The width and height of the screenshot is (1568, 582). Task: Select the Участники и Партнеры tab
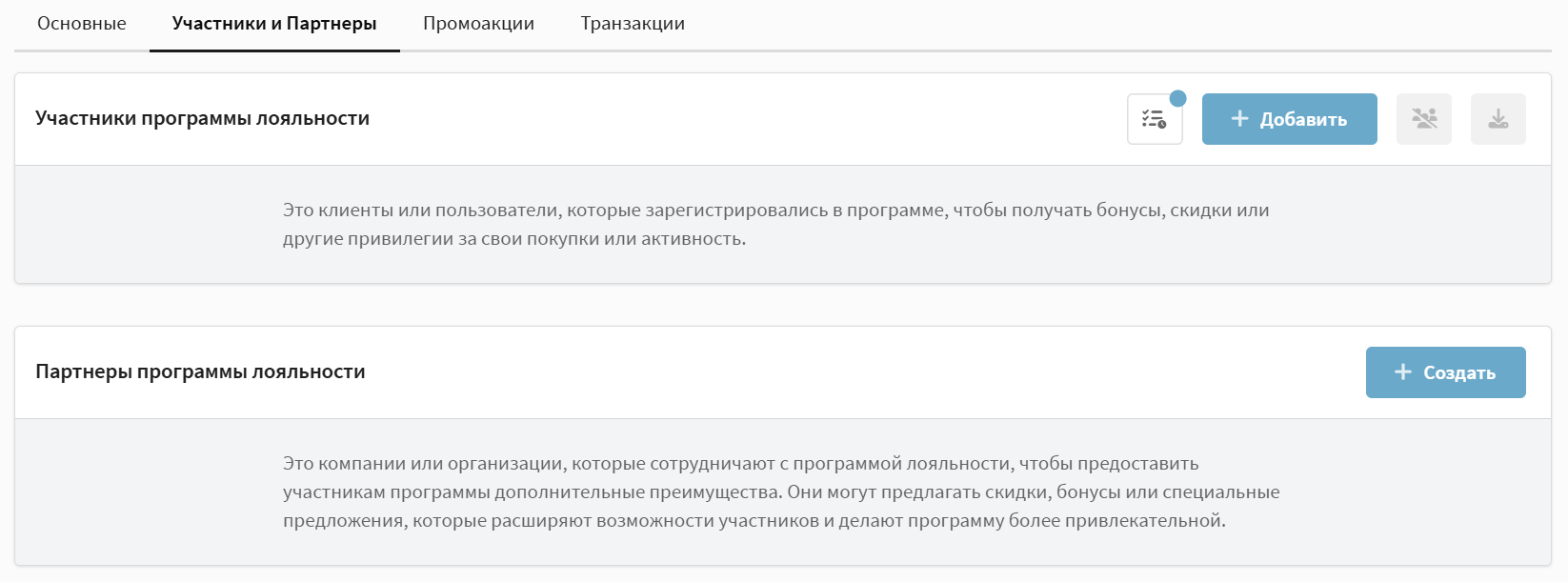[274, 24]
